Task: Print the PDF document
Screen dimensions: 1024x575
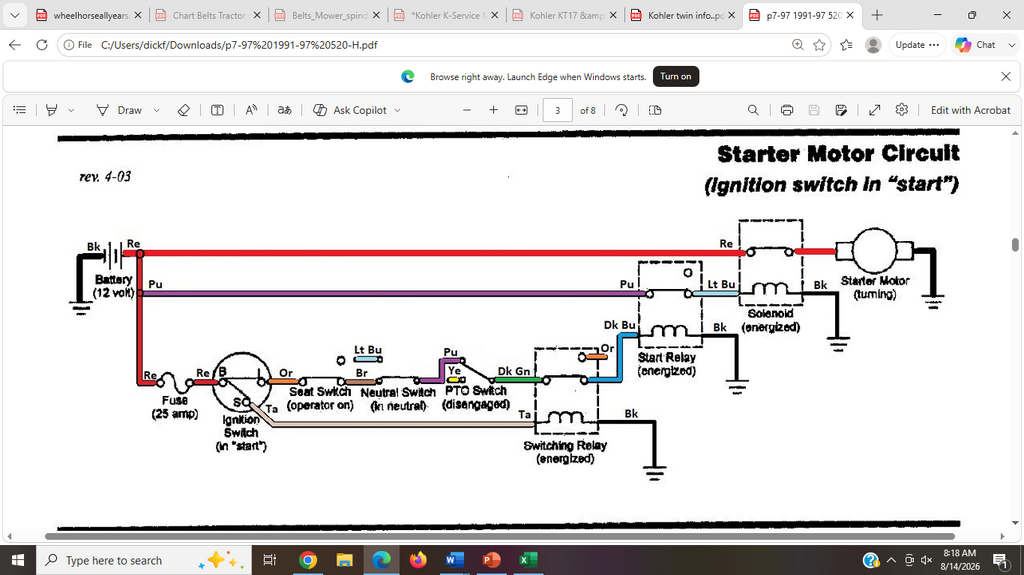Action: point(787,110)
